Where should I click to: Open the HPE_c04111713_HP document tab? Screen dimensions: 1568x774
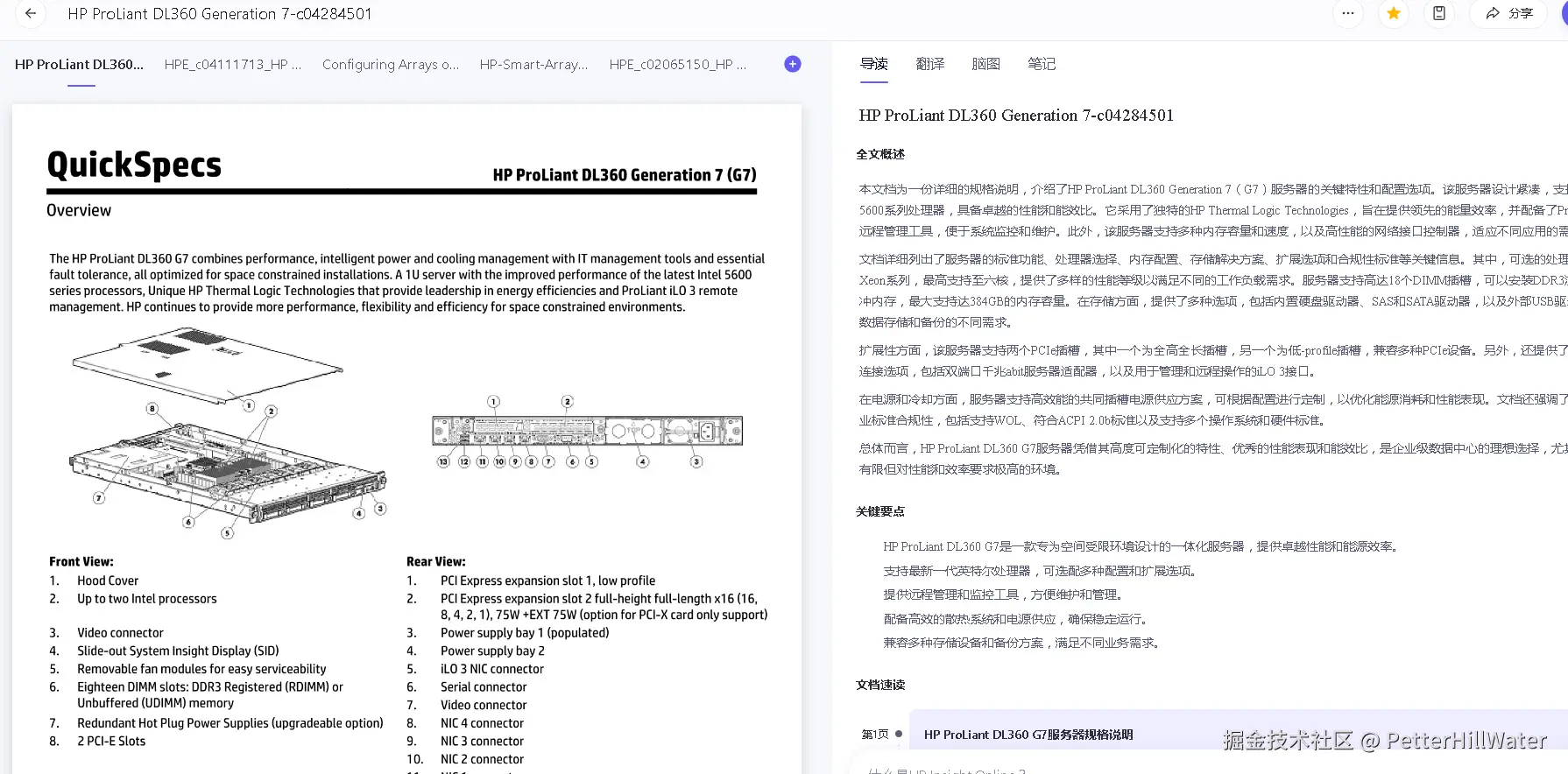233,65
